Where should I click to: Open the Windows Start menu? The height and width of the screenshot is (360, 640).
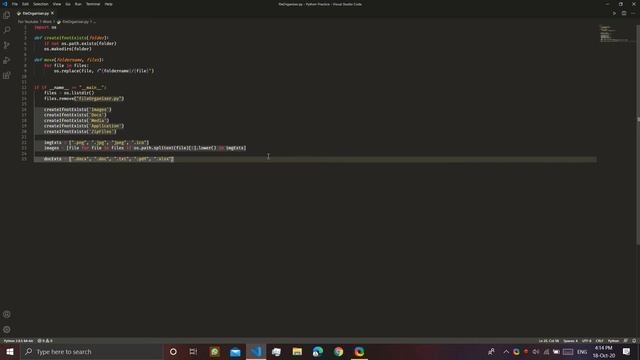point(10,351)
